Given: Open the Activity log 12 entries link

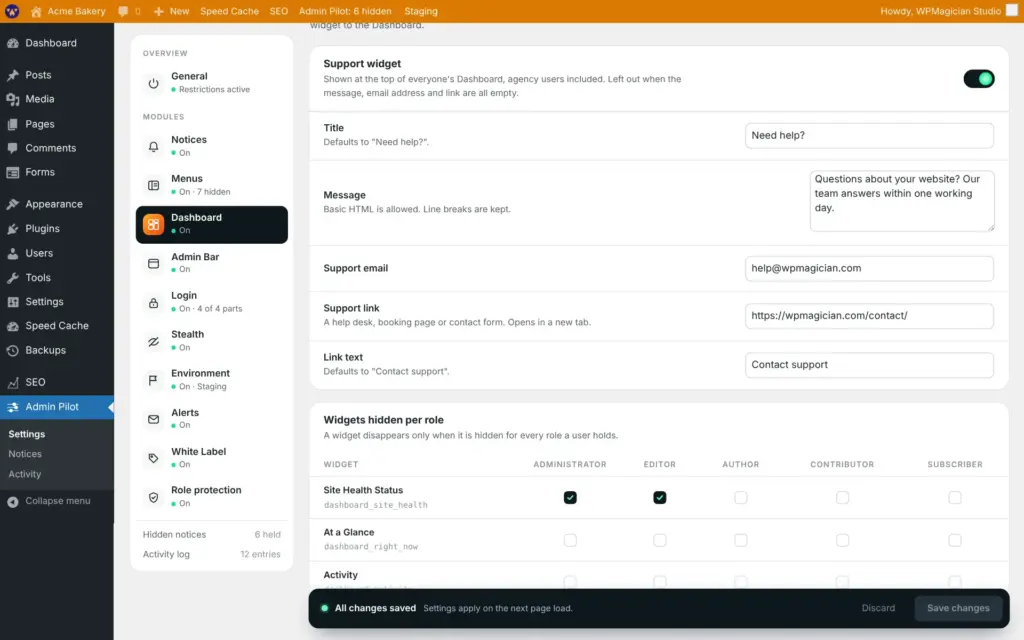Looking at the screenshot, I should coord(212,554).
